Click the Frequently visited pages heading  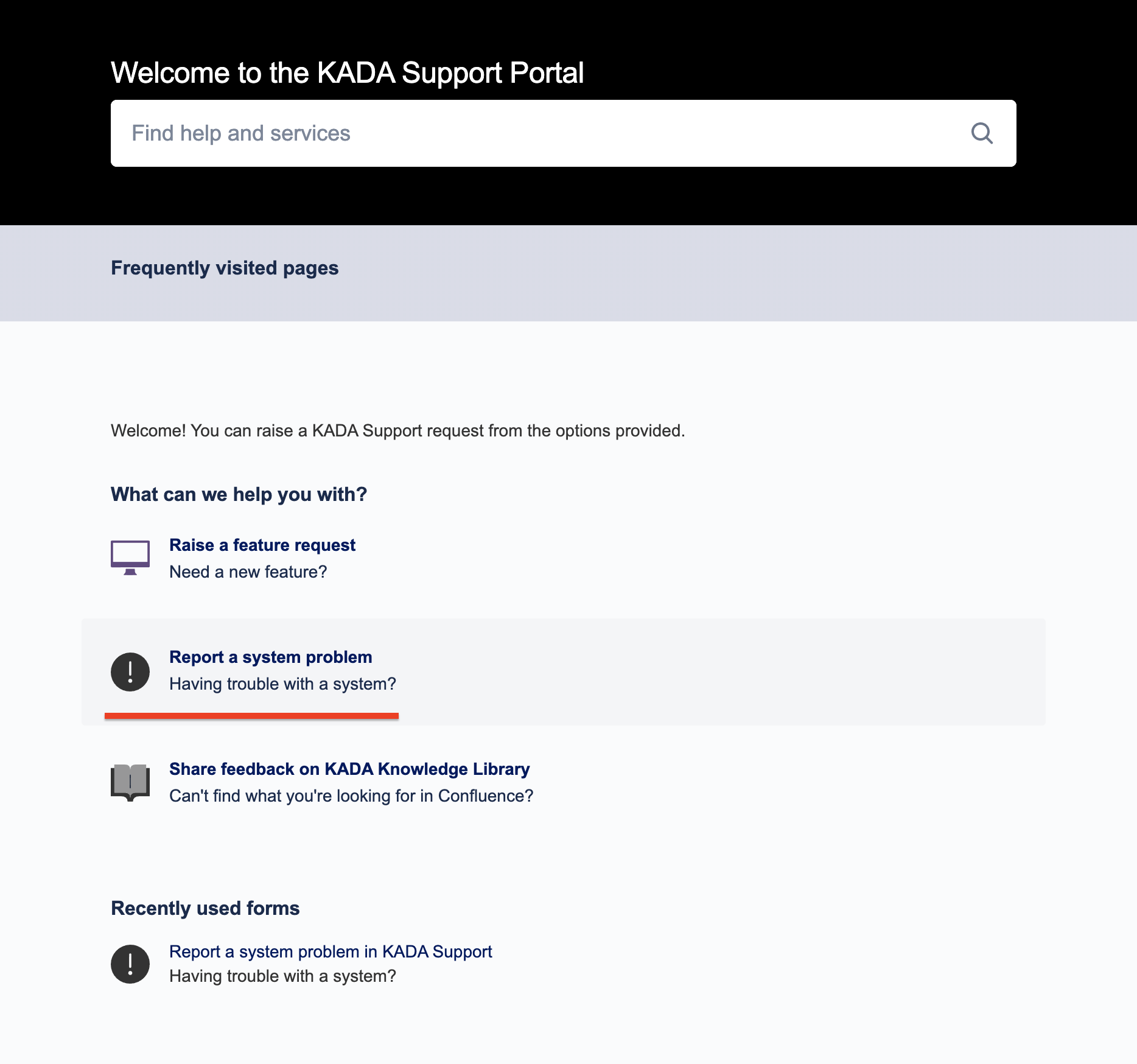(x=225, y=268)
